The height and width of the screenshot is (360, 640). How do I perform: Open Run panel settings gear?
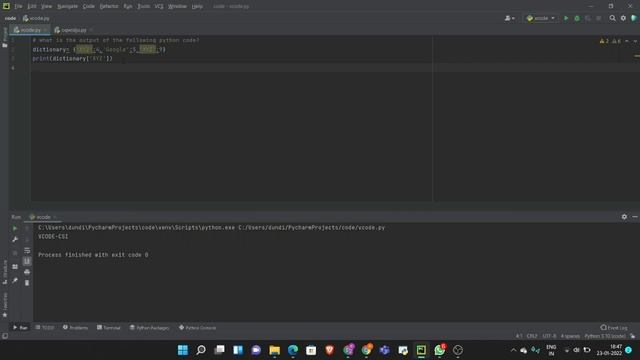point(624,217)
